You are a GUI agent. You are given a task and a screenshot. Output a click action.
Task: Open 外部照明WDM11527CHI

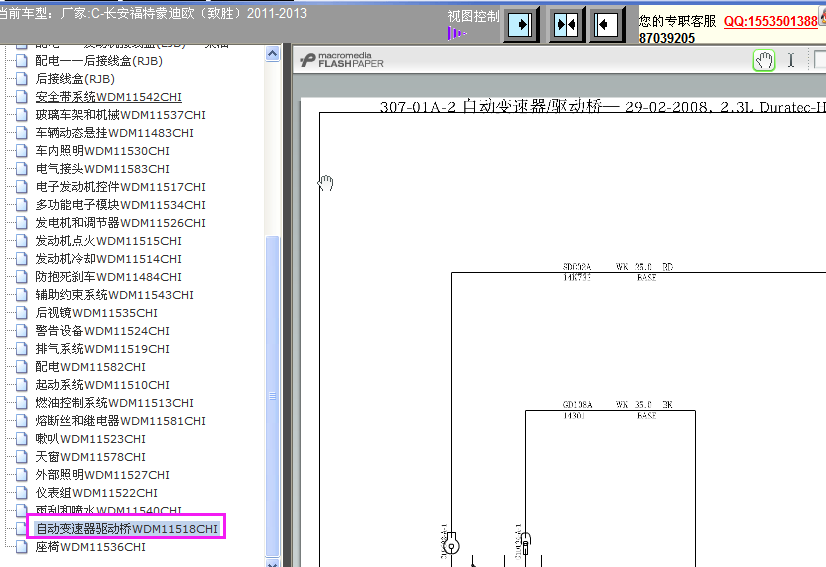pos(102,475)
